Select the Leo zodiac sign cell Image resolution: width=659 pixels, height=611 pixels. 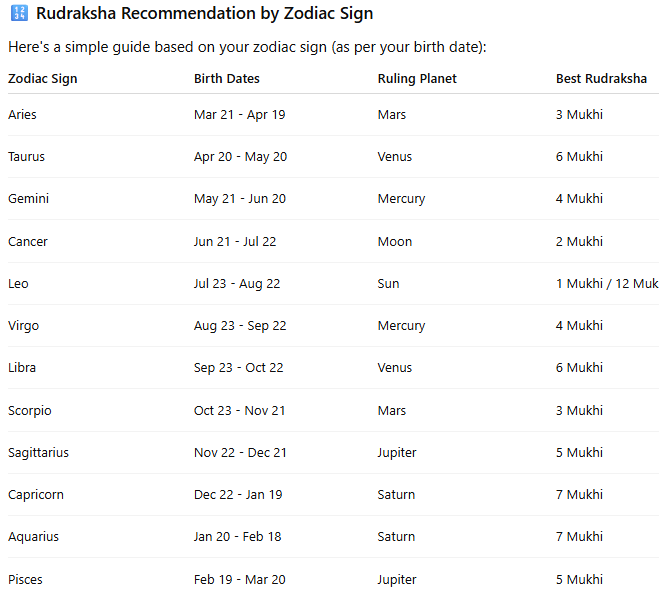[x=18, y=284]
